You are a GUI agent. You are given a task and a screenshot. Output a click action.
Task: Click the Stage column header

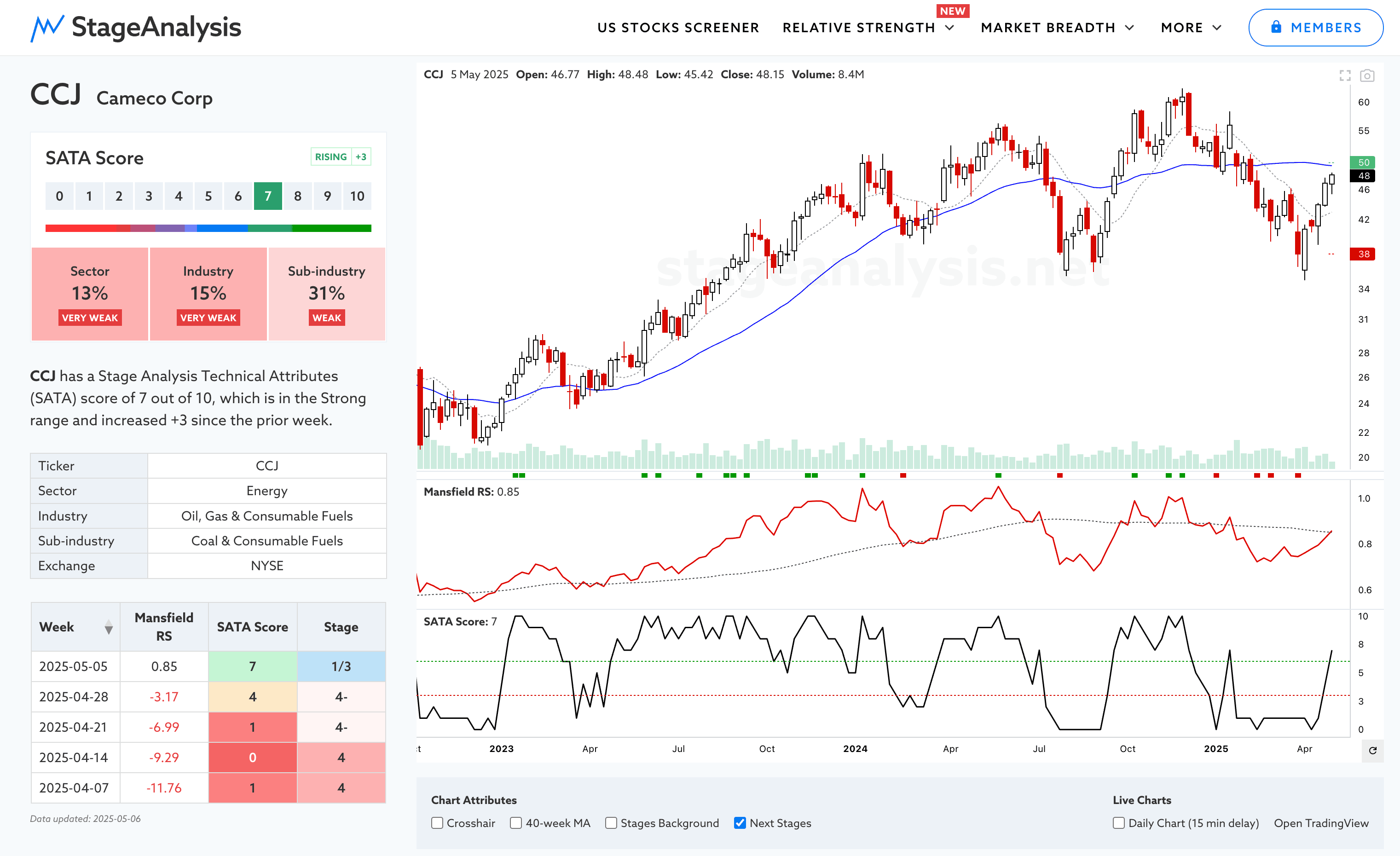click(341, 626)
